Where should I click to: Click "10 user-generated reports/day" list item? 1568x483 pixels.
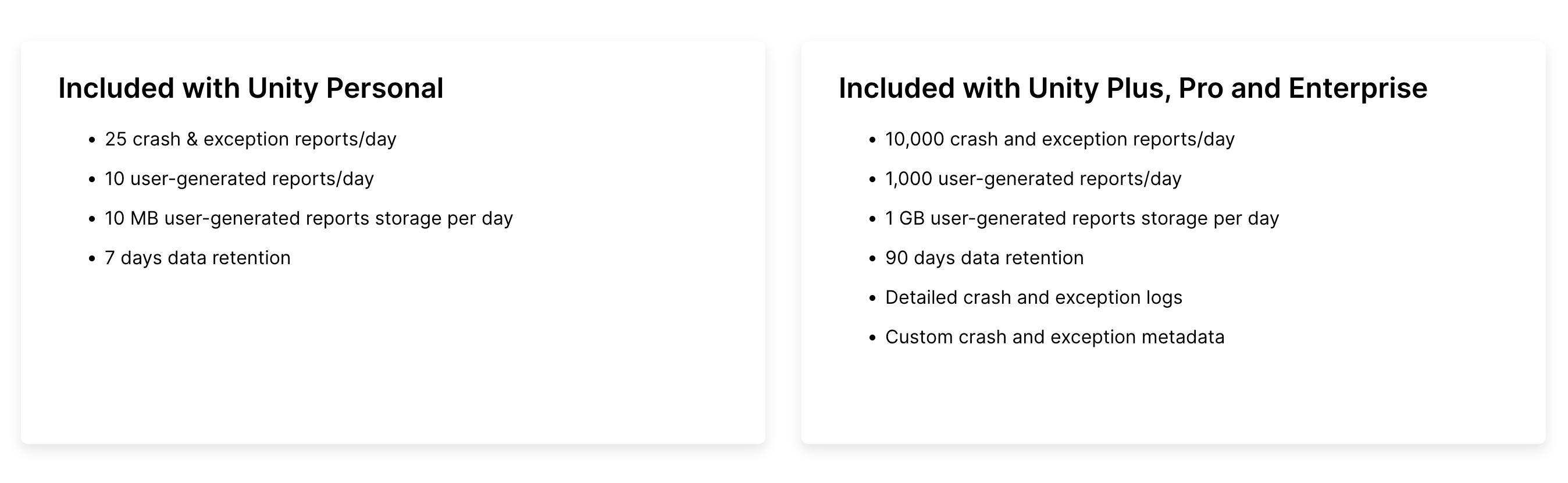point(238,179)
